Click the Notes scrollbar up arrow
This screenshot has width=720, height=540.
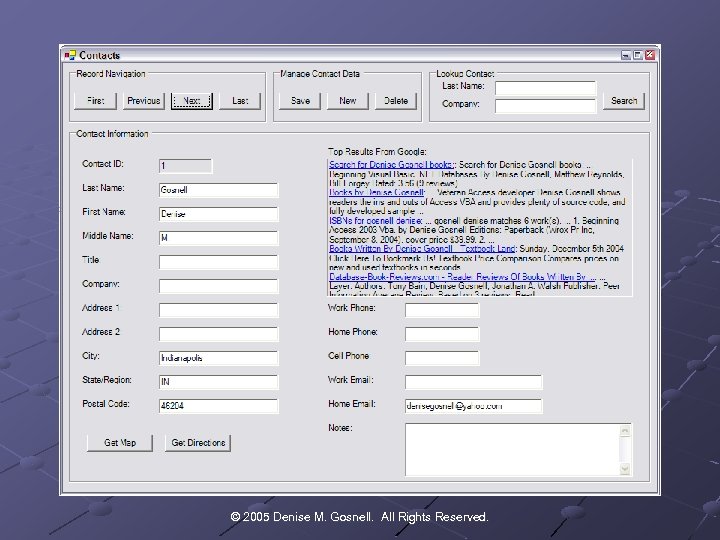(x=625, y=431)
